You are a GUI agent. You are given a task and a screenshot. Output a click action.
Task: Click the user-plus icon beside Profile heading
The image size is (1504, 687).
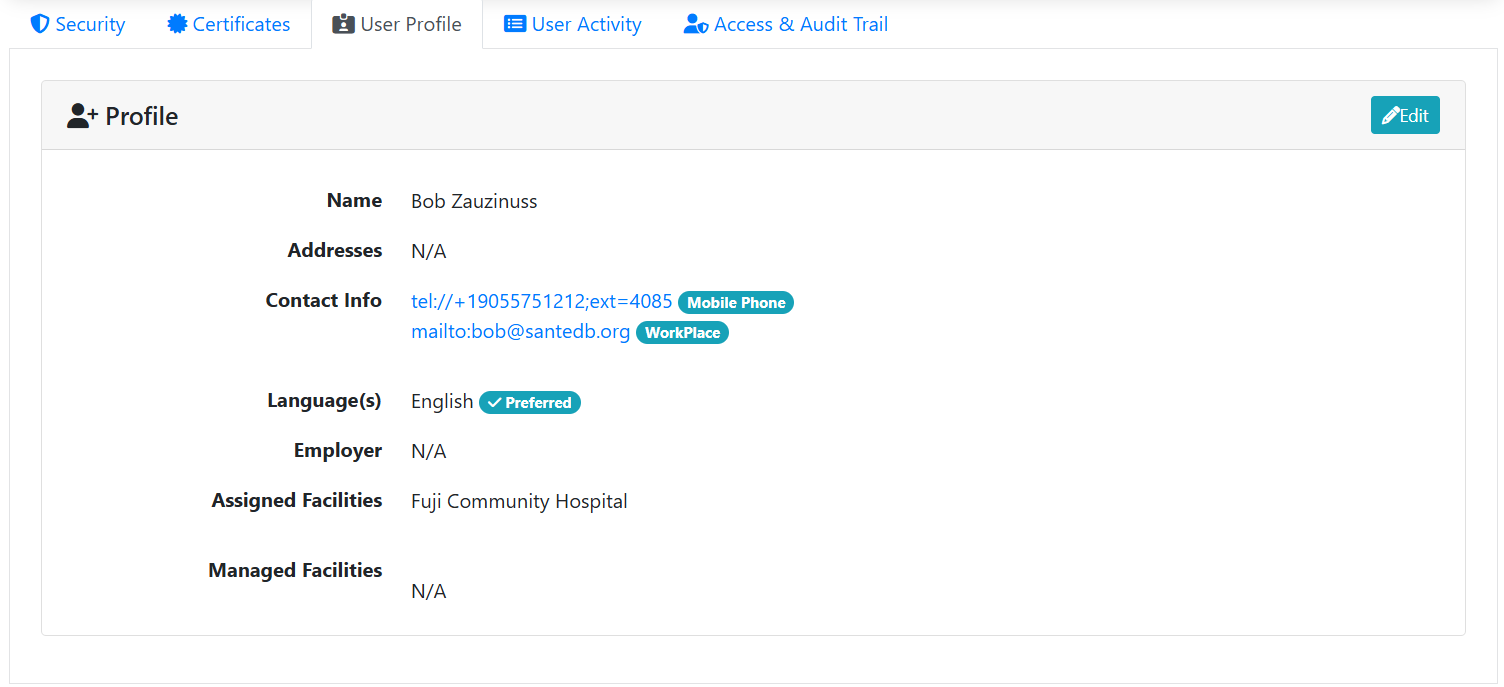tap(82, 116)
